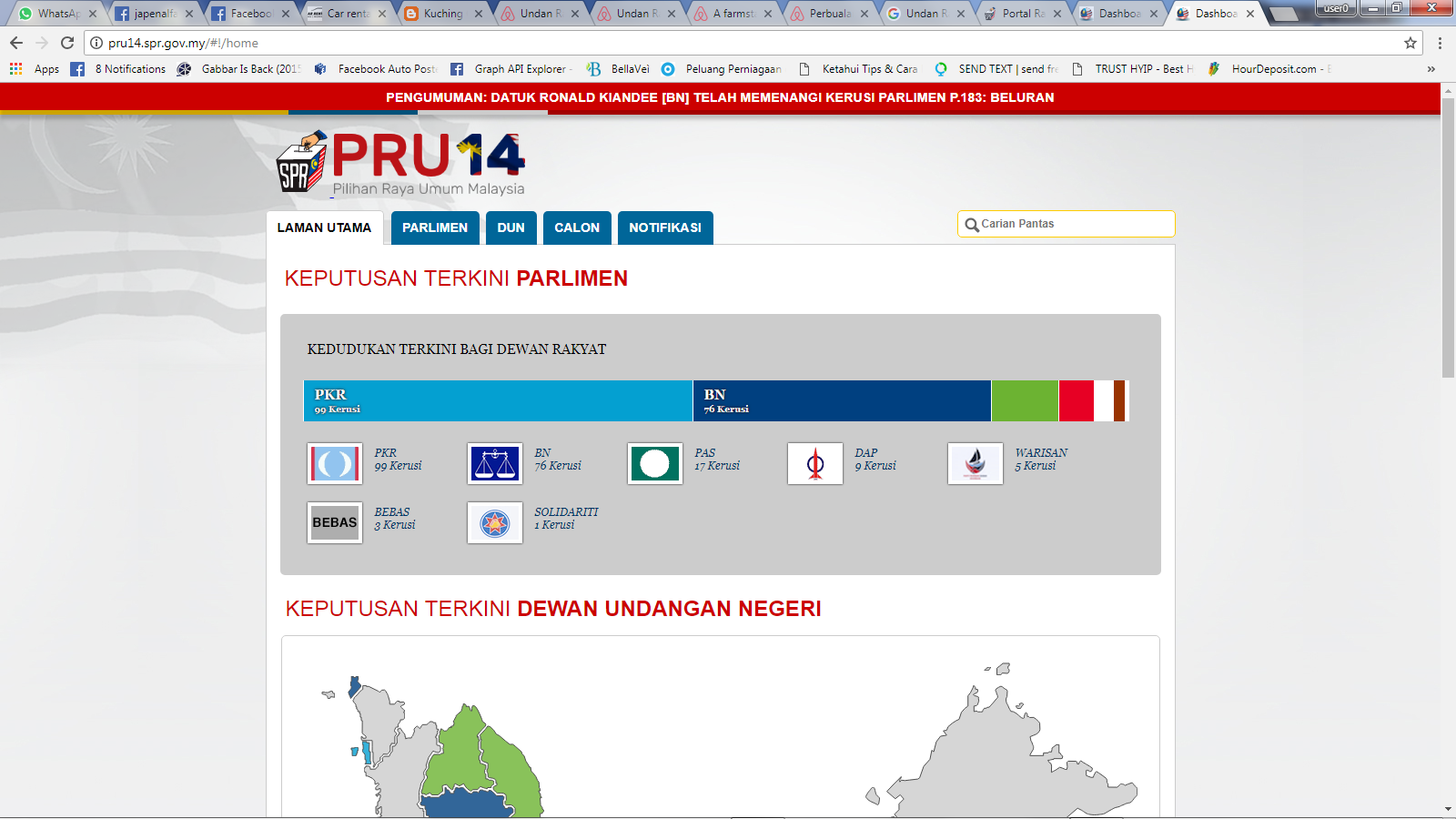This screenshot has width=1456, height=819.
Task: Click the SOLIDARITI 1 Kerusi label
Action: 566,519
